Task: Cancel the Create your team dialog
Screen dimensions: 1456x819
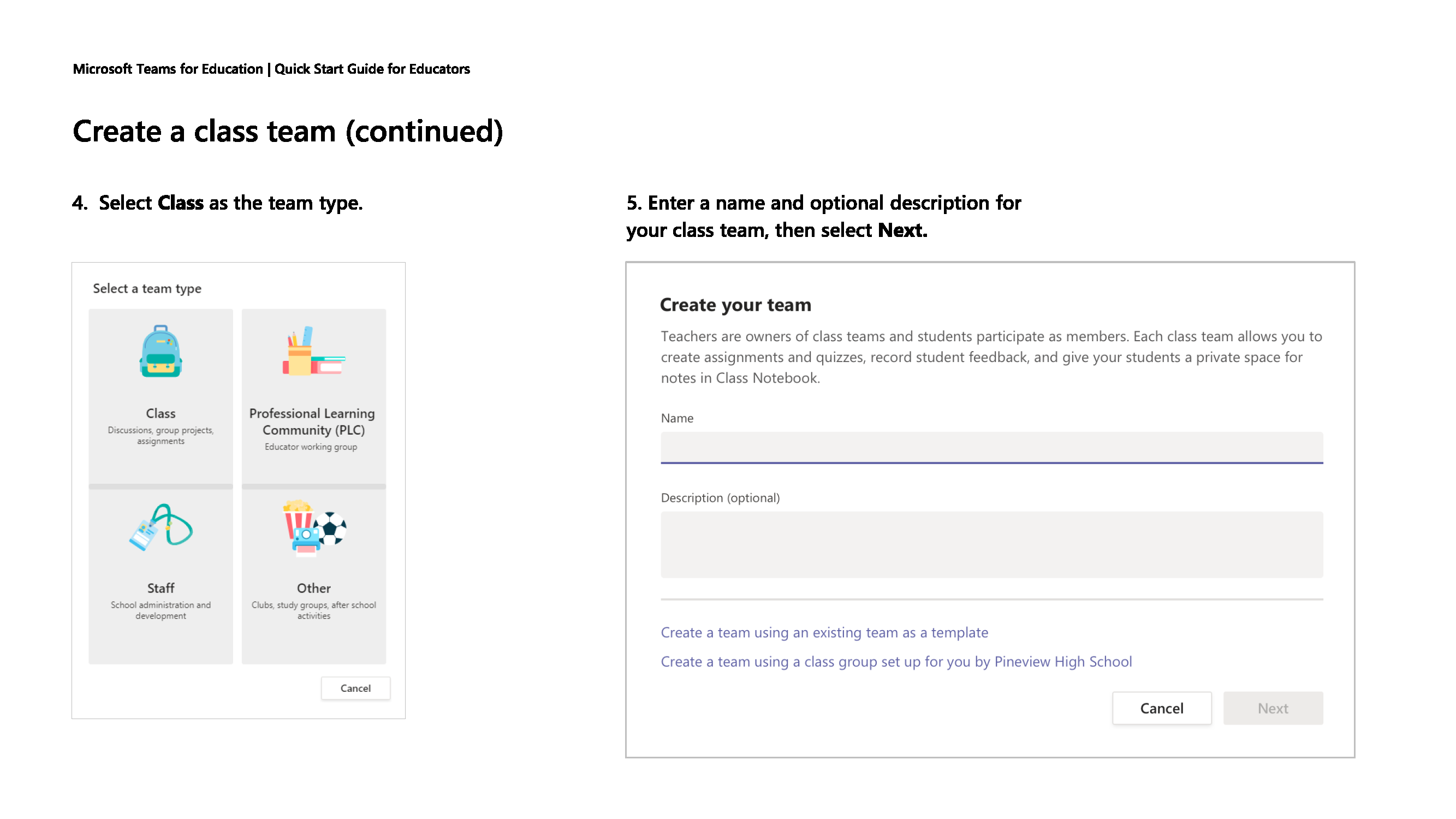Action: pos(1161,708)
